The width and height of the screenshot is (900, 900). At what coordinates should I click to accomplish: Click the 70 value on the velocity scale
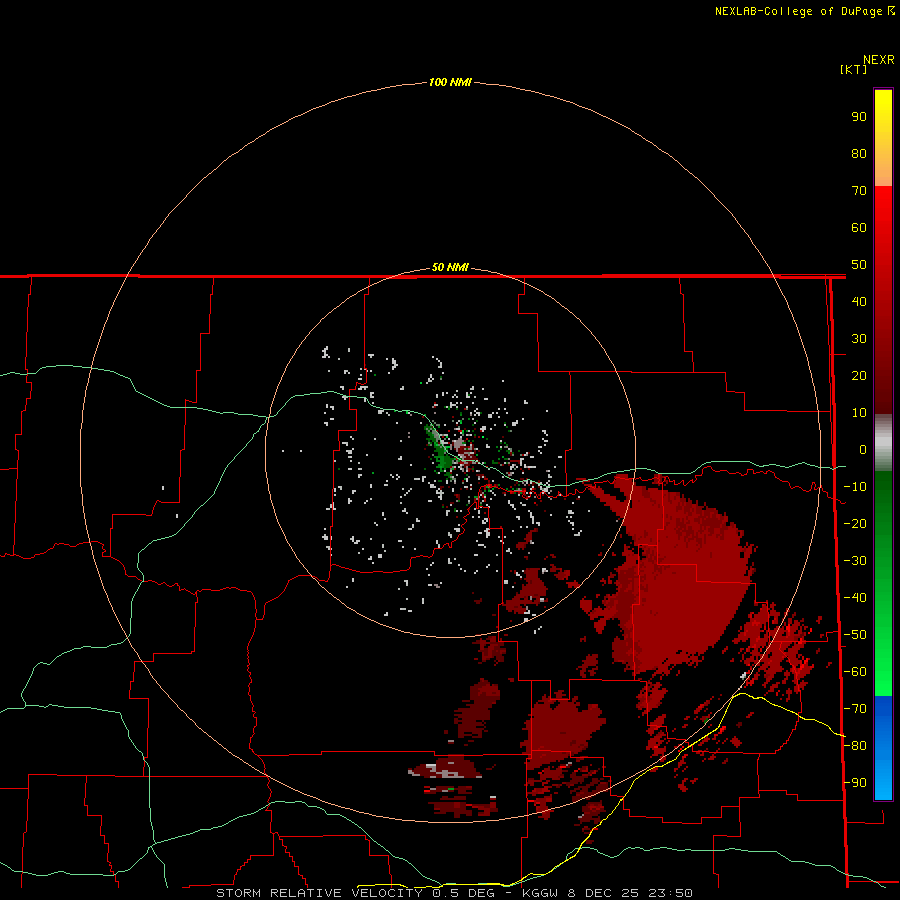859,191
